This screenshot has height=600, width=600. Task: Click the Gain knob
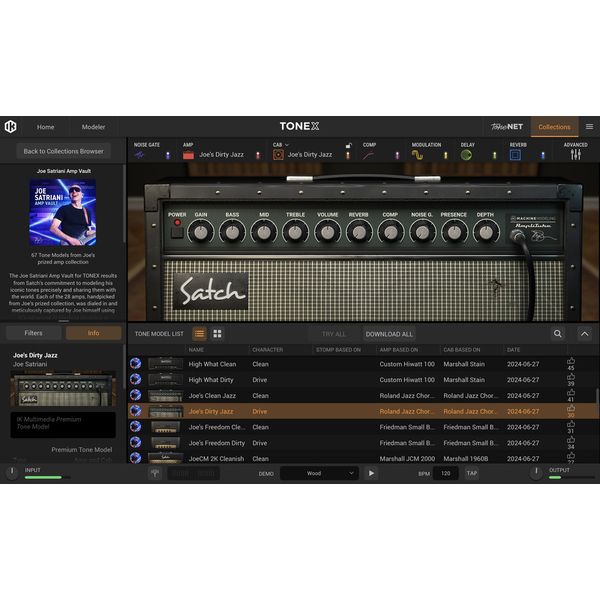pos(201,232)
